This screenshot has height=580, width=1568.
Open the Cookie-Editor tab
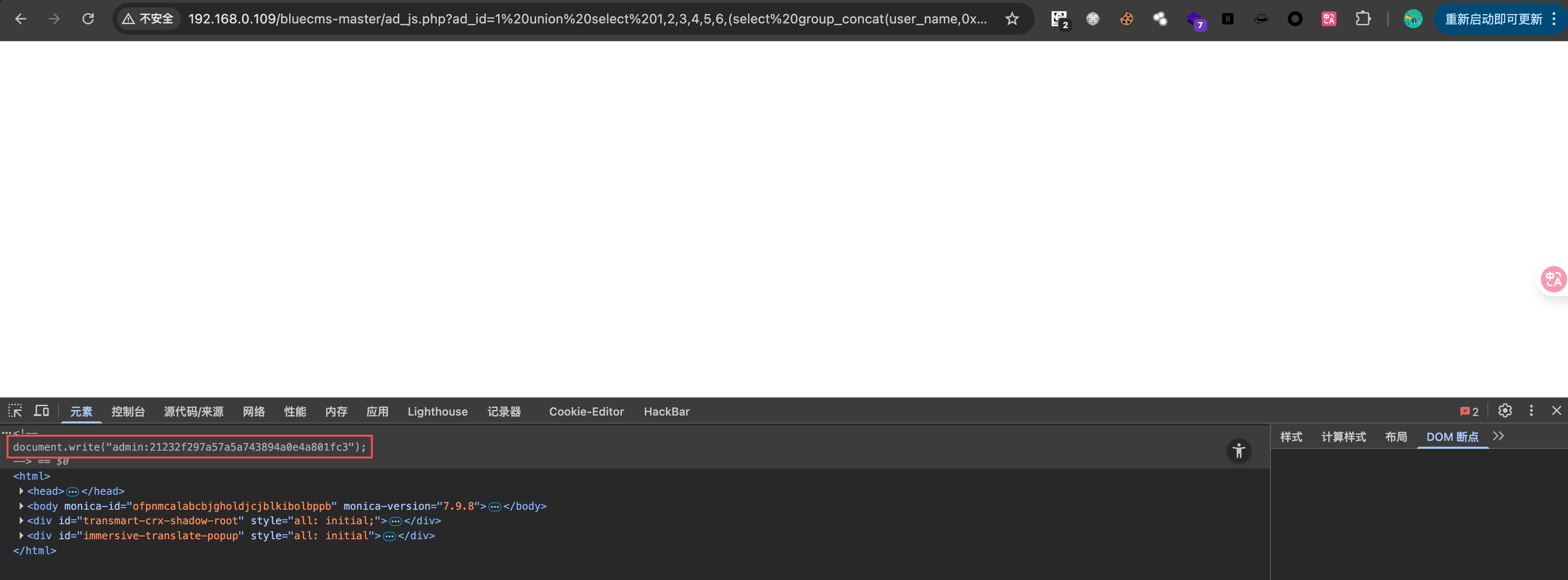586,411
